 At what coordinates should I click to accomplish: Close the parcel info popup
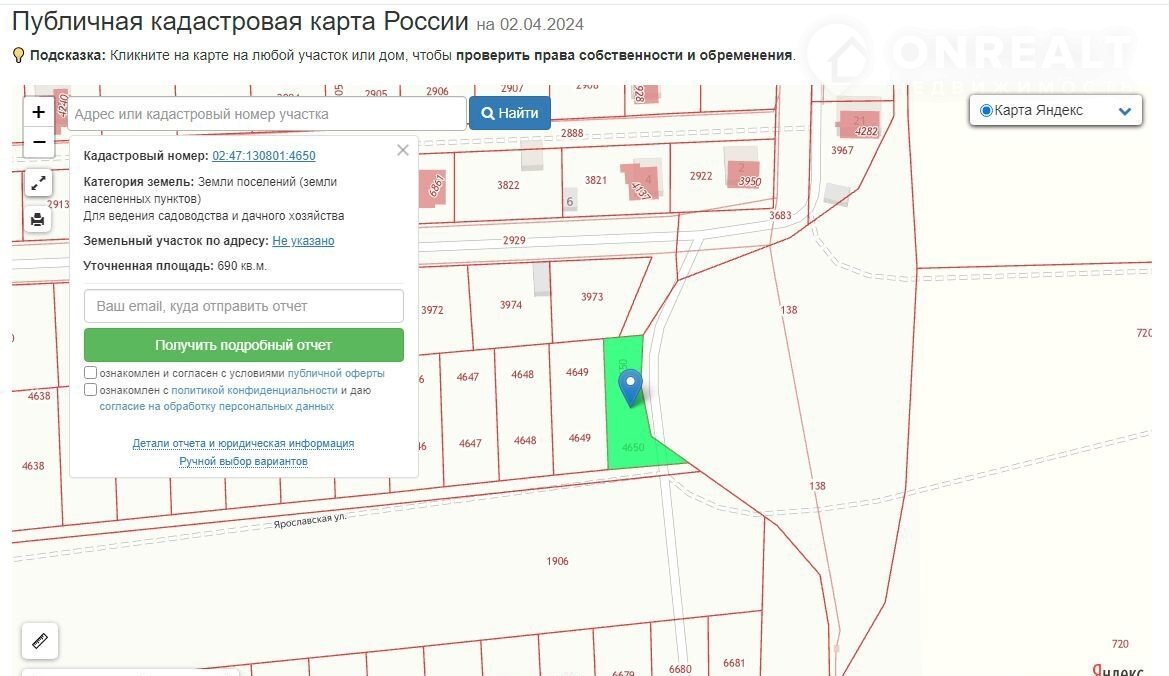click(403, 151)
